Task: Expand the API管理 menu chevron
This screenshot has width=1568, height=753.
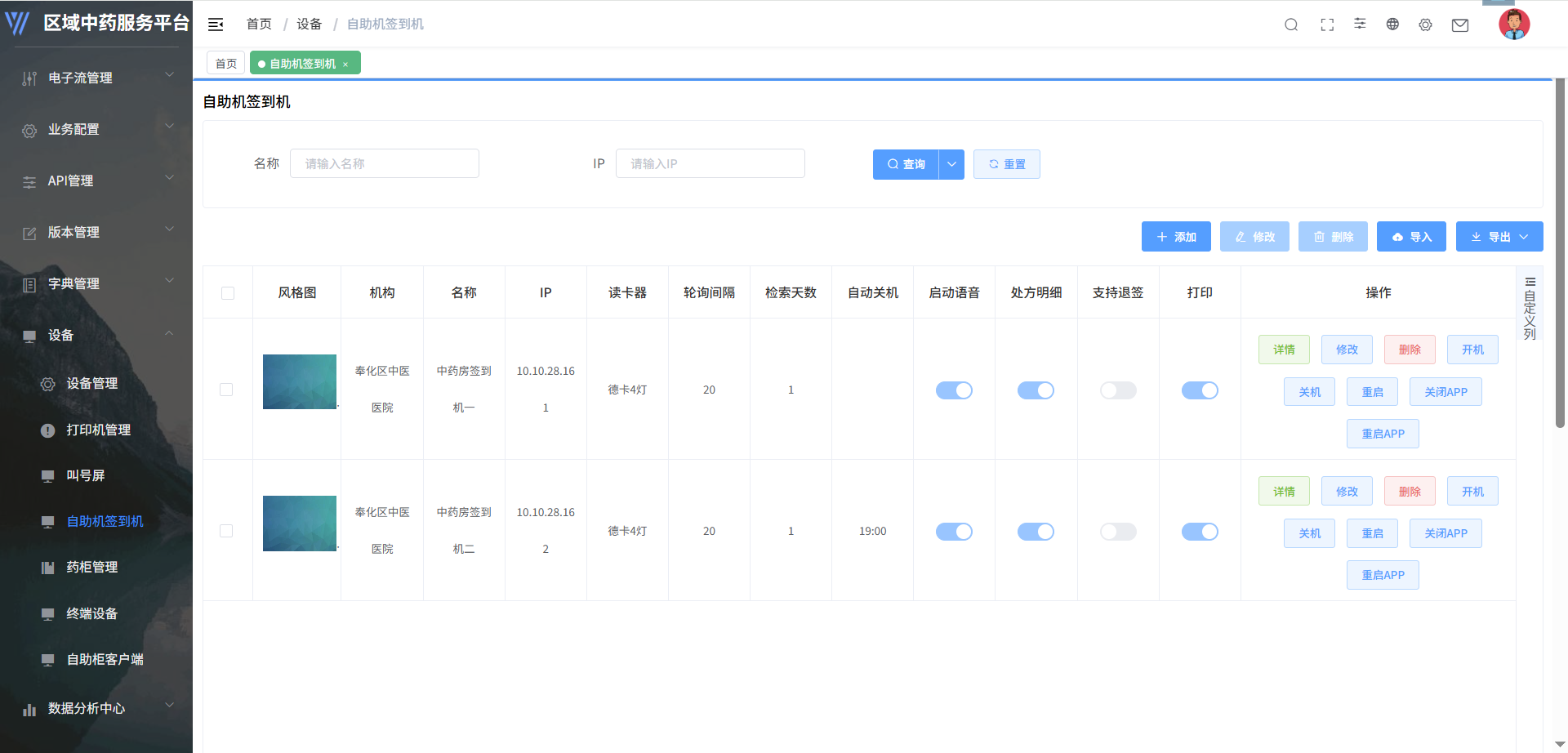Action: [170, 178]
